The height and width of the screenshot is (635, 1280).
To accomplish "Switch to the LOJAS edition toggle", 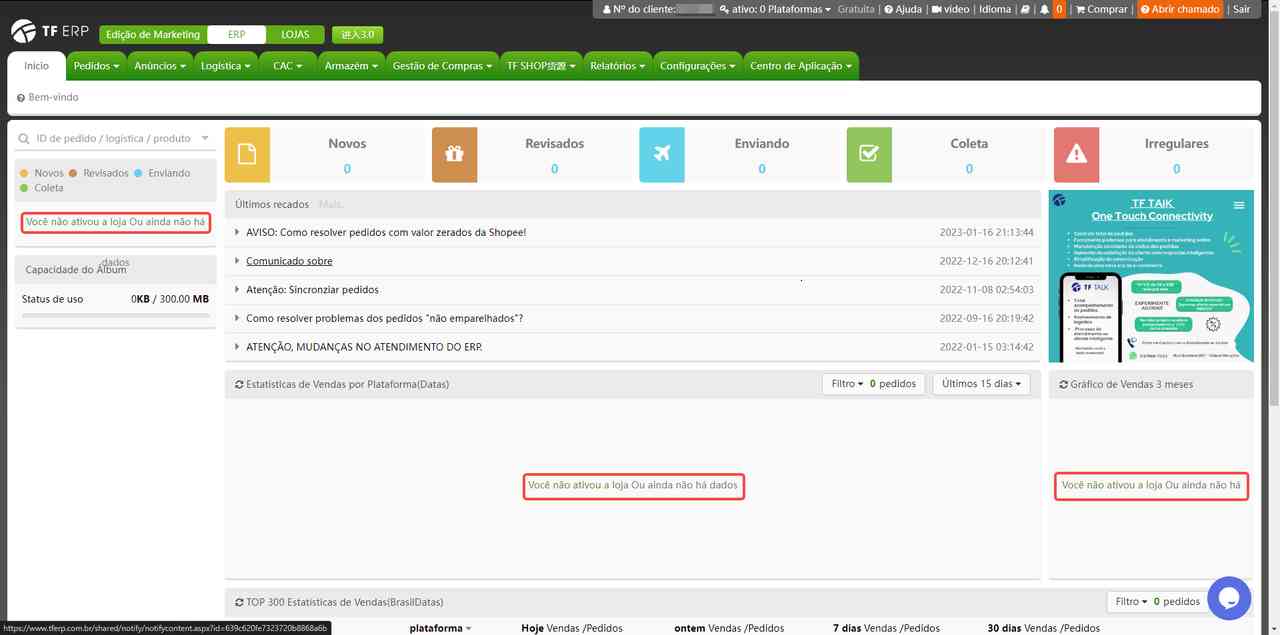I will (295, 34).
